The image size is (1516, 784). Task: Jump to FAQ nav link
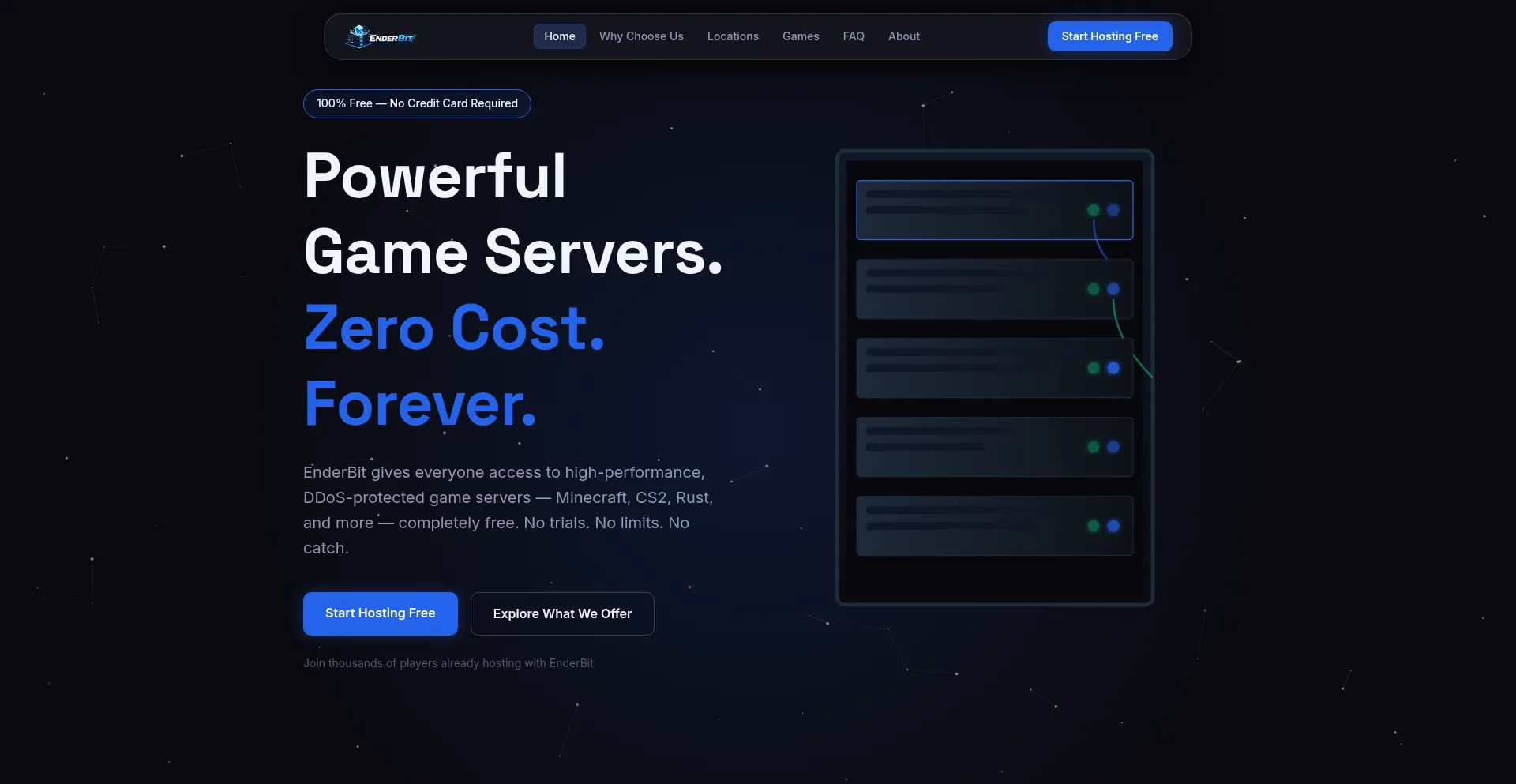tap(854, 36)
